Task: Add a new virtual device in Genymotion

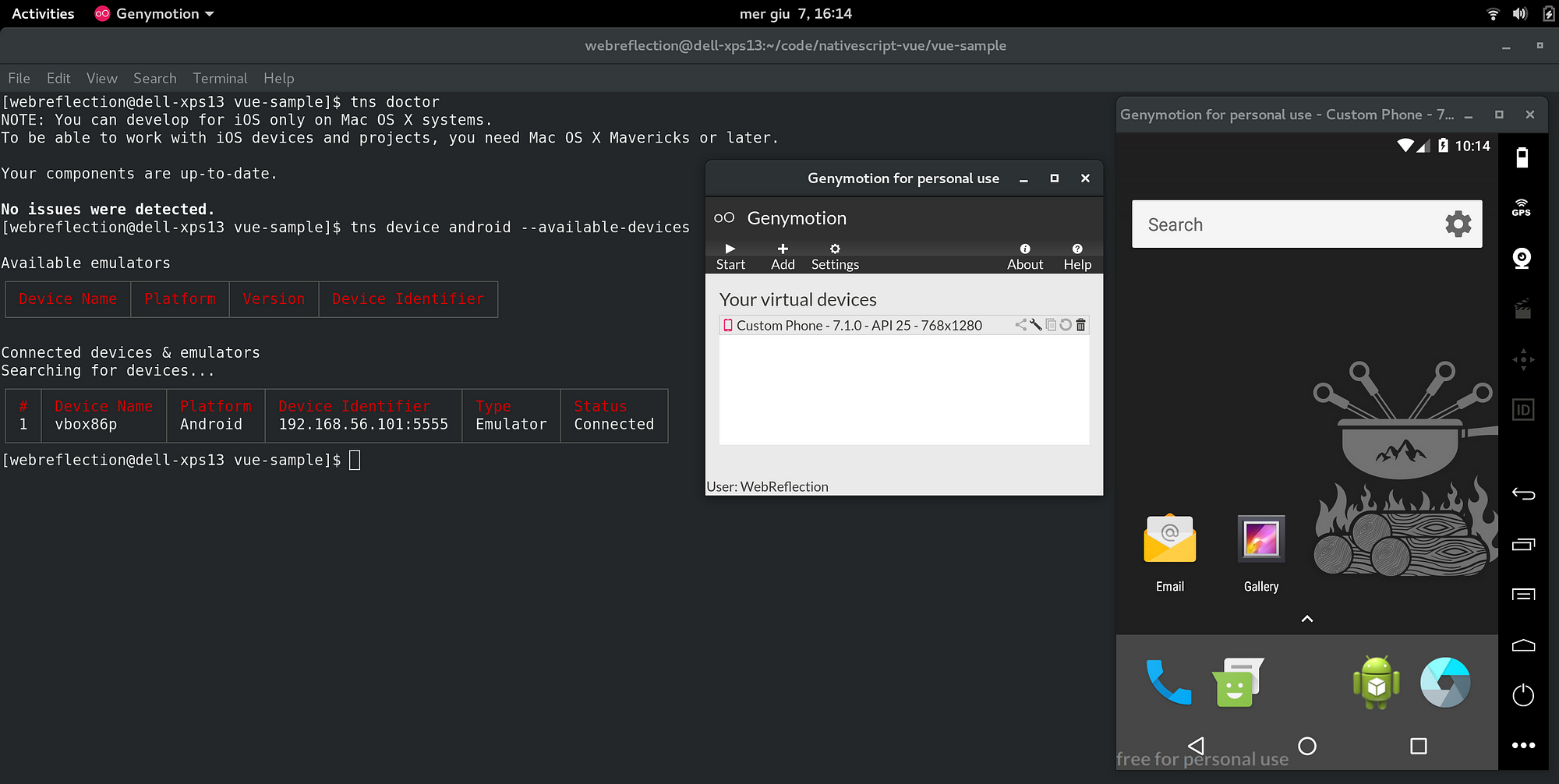Action: tap(783, 256)
